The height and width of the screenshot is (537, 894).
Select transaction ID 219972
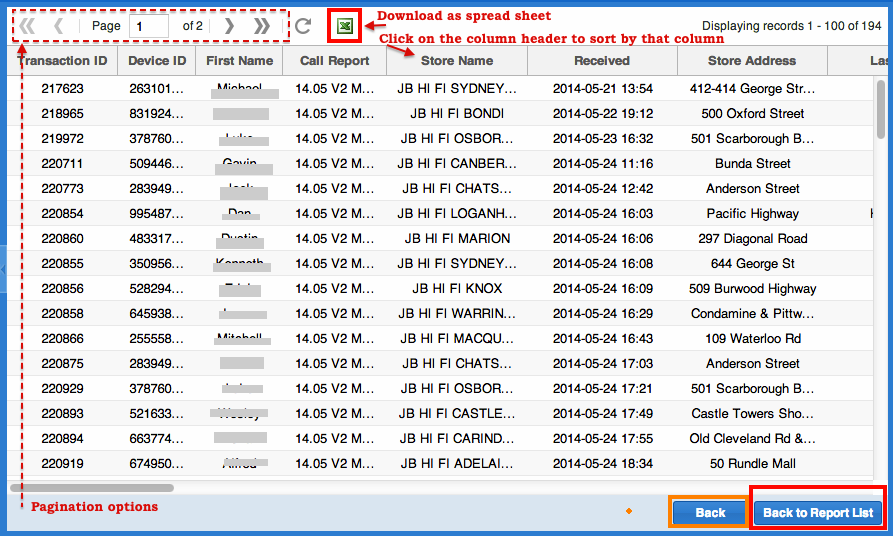click(x=62, y=139)
